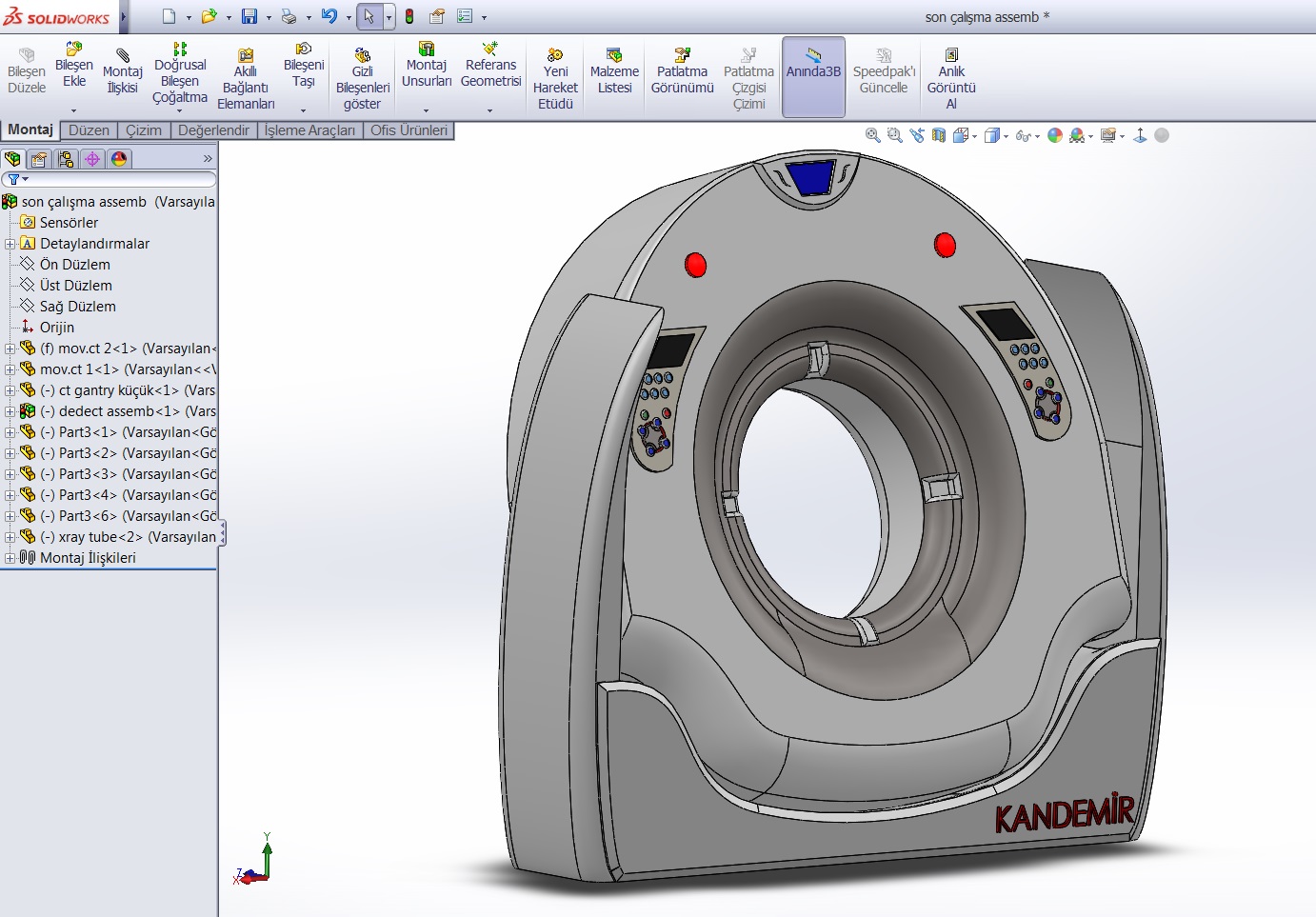Click the View Settings monitor icon

tap(1107, 135)
